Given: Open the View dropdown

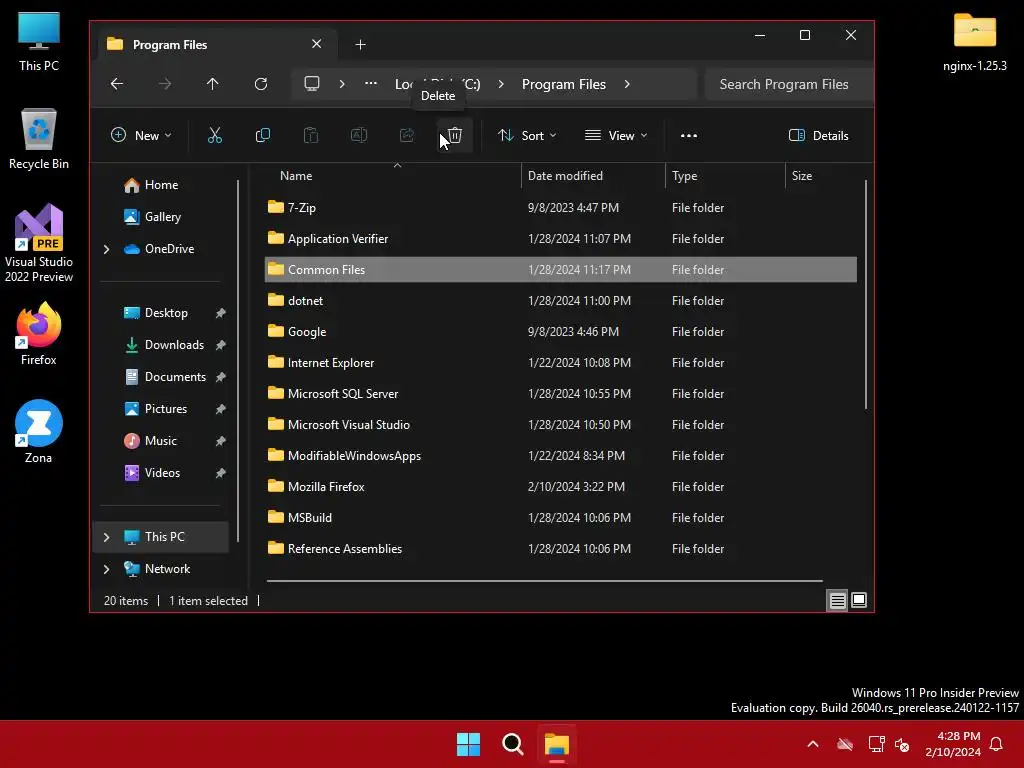Looking at the screenshot, I should [616, 135].
